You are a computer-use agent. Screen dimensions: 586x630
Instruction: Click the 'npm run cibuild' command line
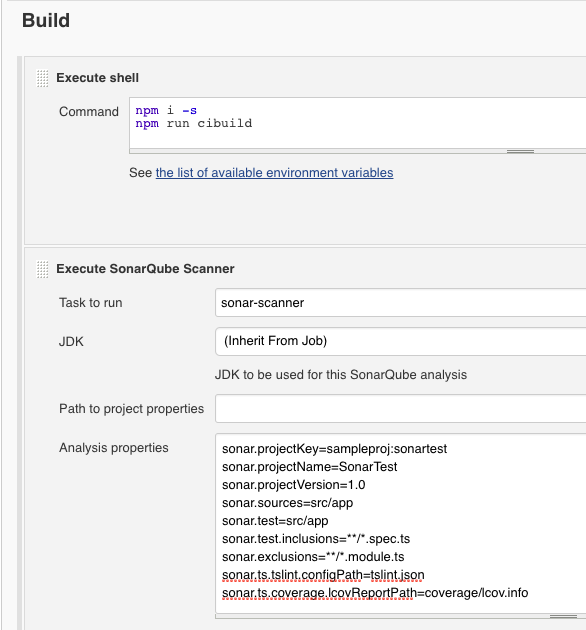[194, 123]
